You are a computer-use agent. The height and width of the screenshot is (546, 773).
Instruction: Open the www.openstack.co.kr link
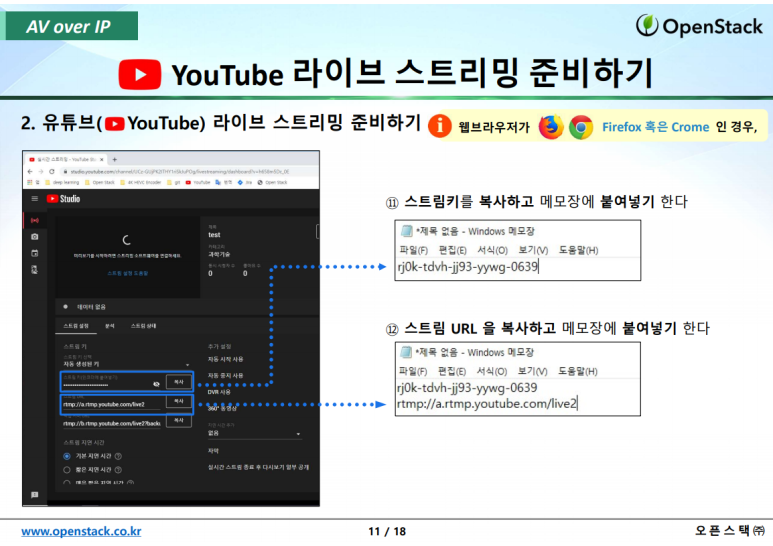coord(81,531)
